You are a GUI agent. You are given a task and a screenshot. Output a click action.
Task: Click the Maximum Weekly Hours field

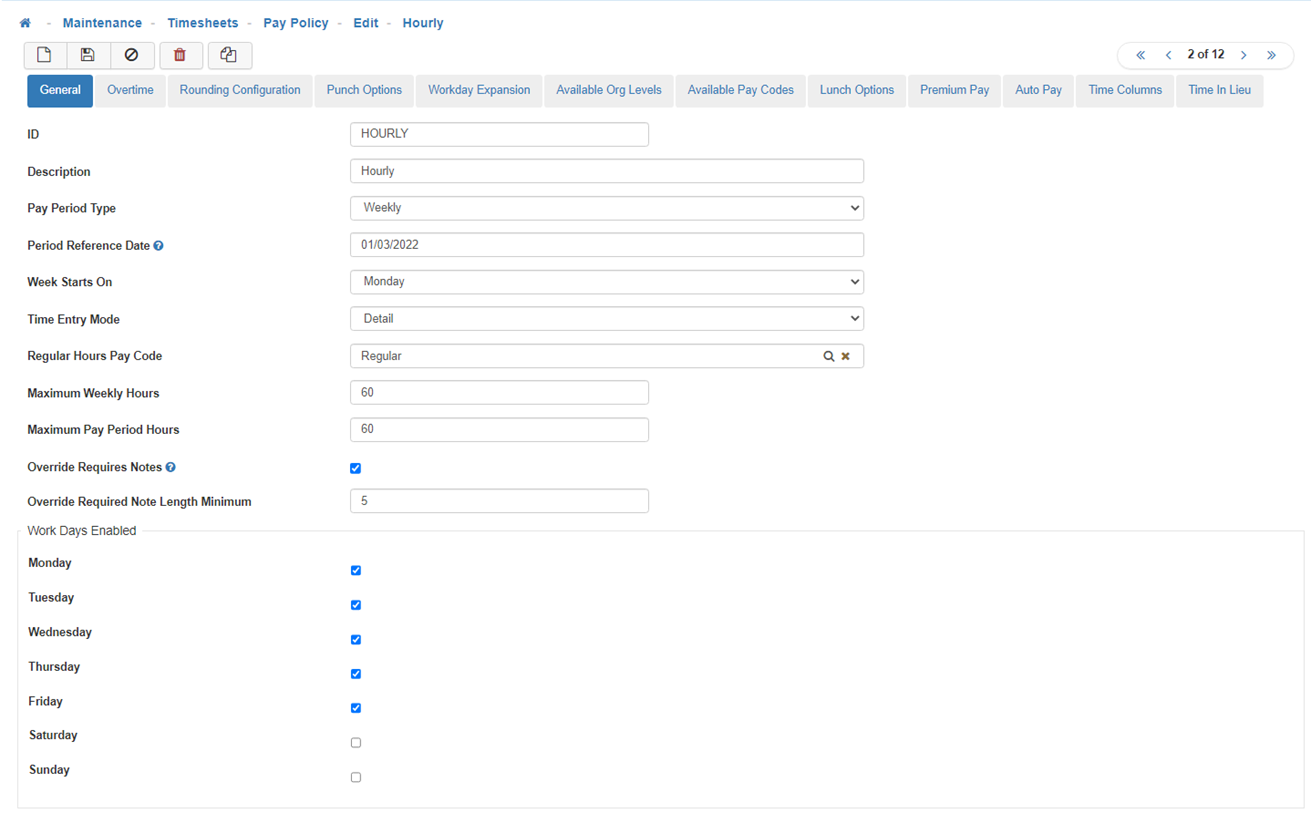click(499, 393)
